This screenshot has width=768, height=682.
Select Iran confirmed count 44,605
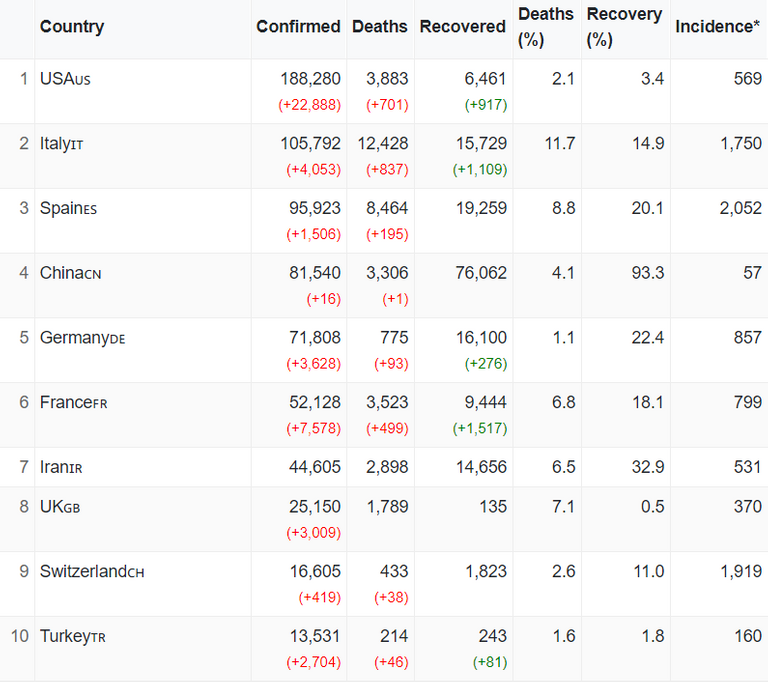click(x=315, y=467)
